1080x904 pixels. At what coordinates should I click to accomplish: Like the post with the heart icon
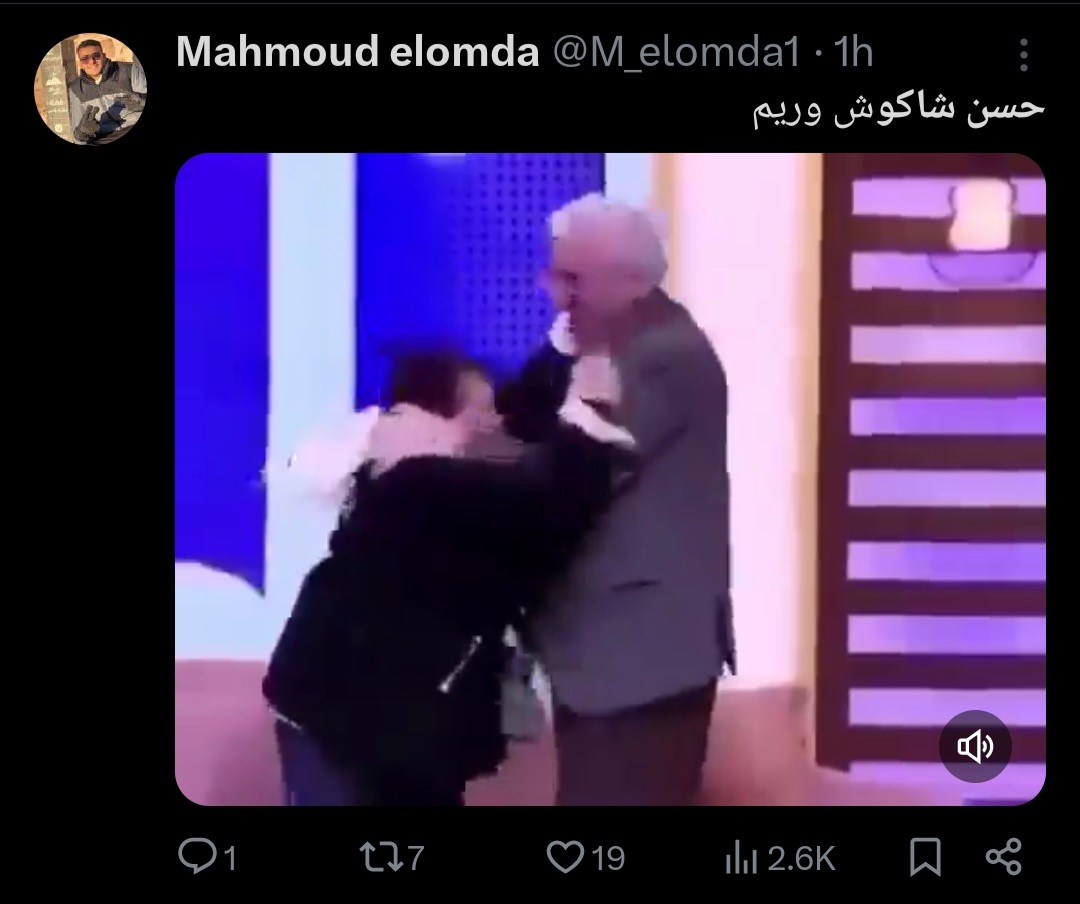[x=565, y=857]
